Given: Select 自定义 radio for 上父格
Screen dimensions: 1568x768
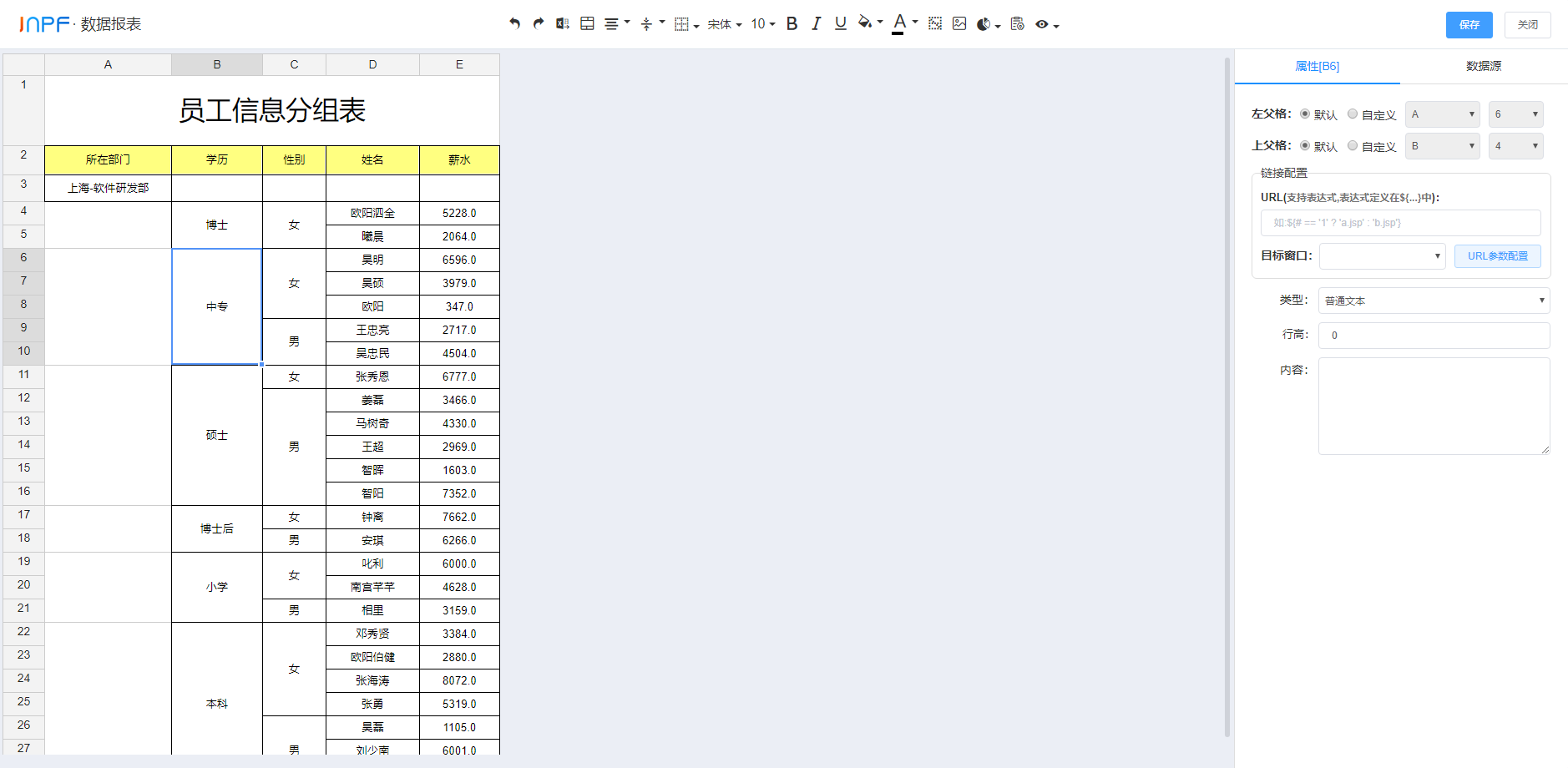Looking at the screenshot, I should tap(1353, 146).
